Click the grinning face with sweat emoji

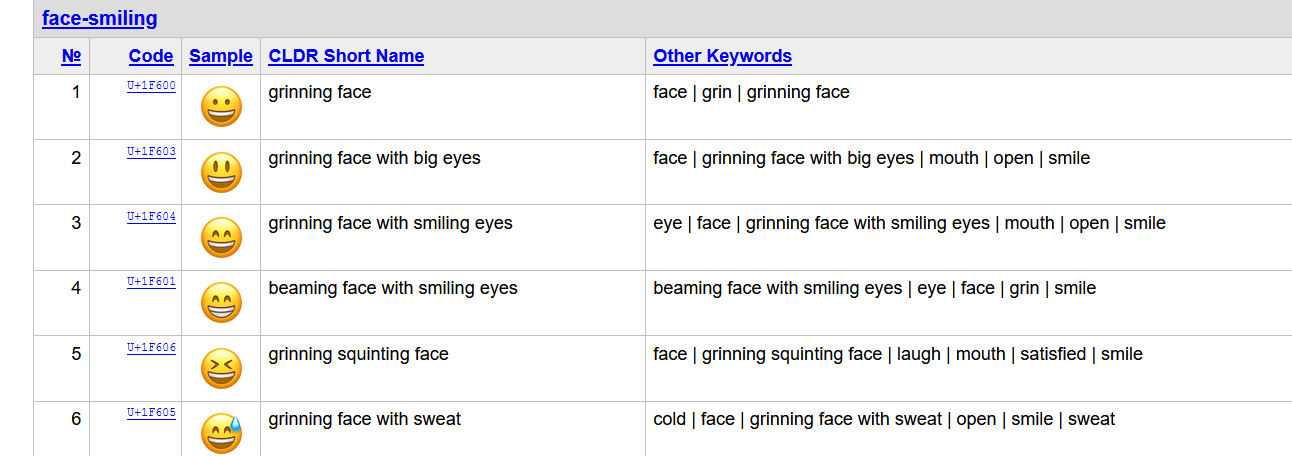click(221, 433)
